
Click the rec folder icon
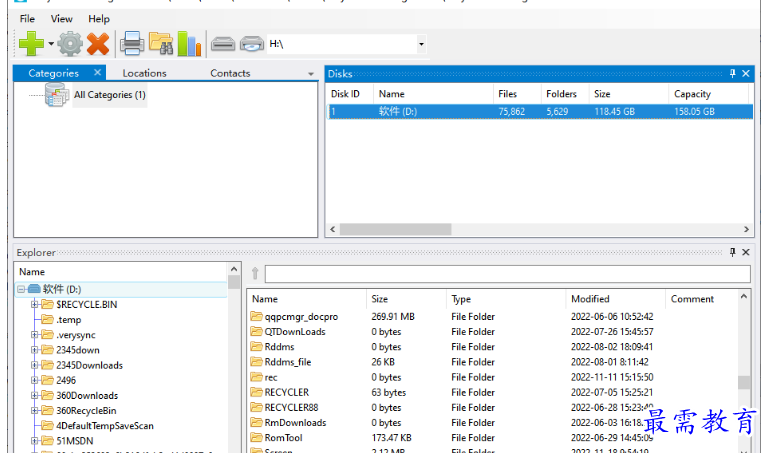click(257, 376)
